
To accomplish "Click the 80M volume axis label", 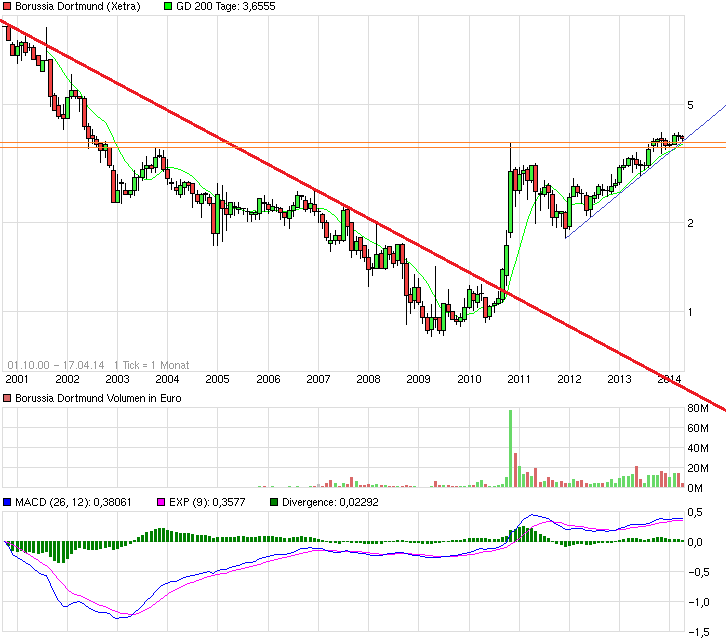I will tap(698, 408).
